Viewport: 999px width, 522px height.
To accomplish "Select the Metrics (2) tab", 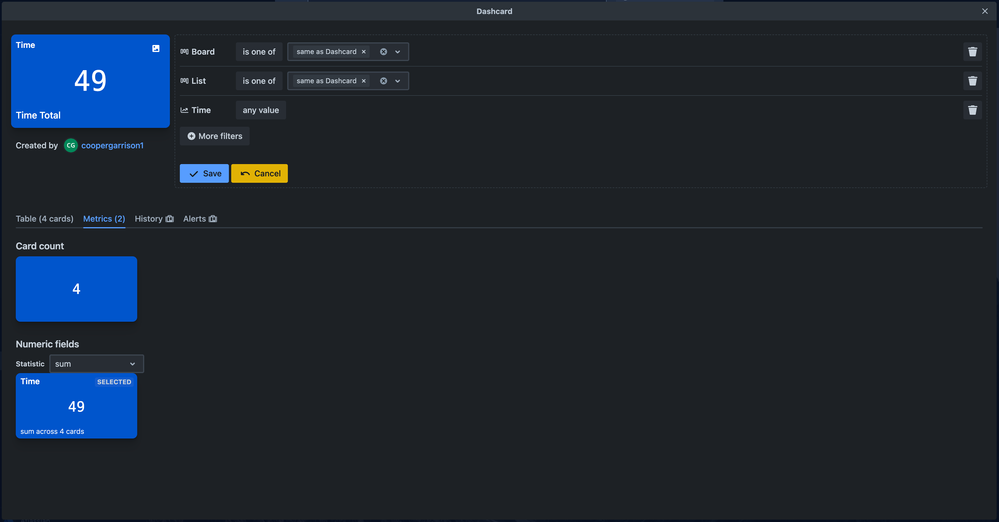I will coord(104,219).
